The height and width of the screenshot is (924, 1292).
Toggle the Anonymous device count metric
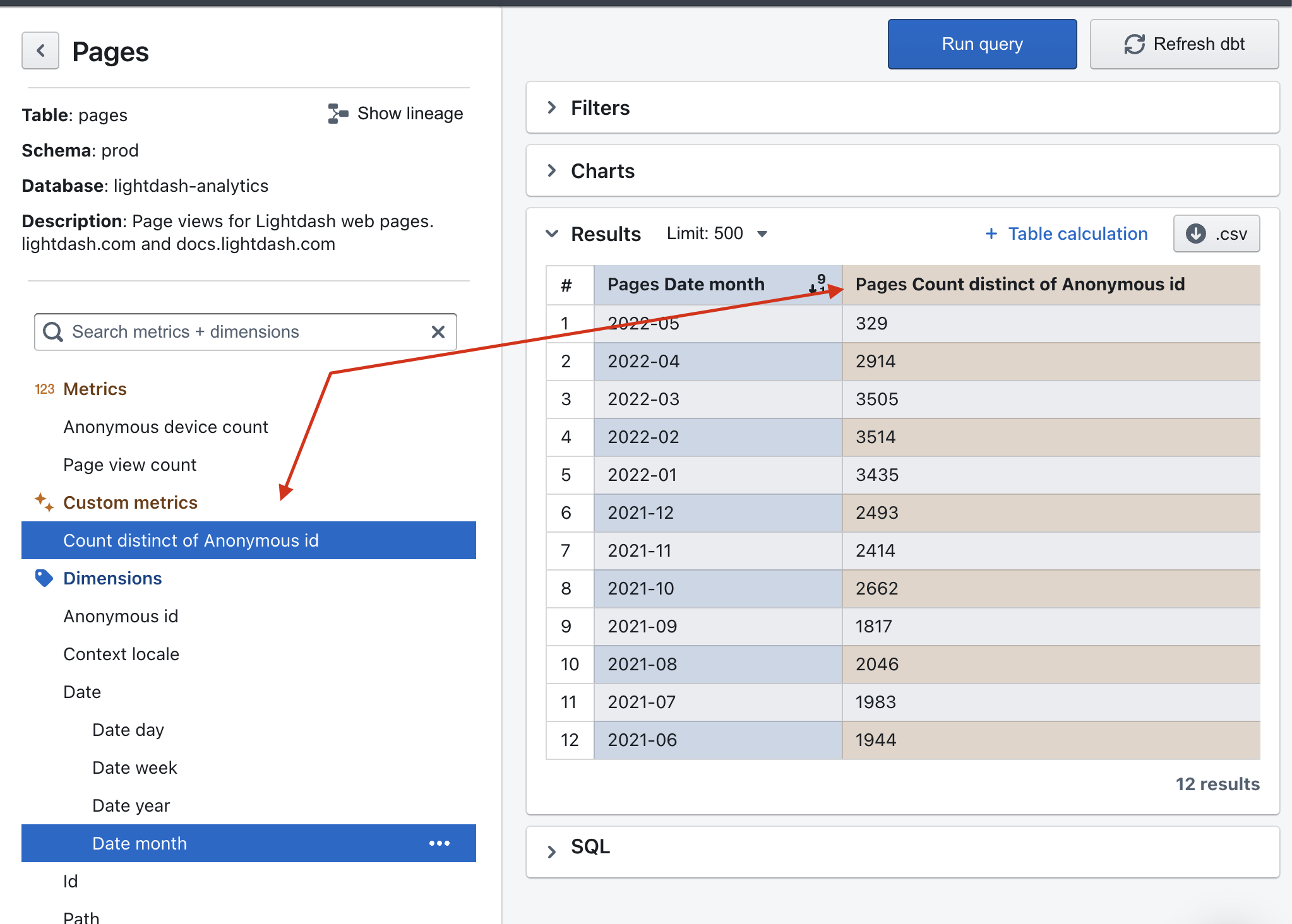pos(165,427)
